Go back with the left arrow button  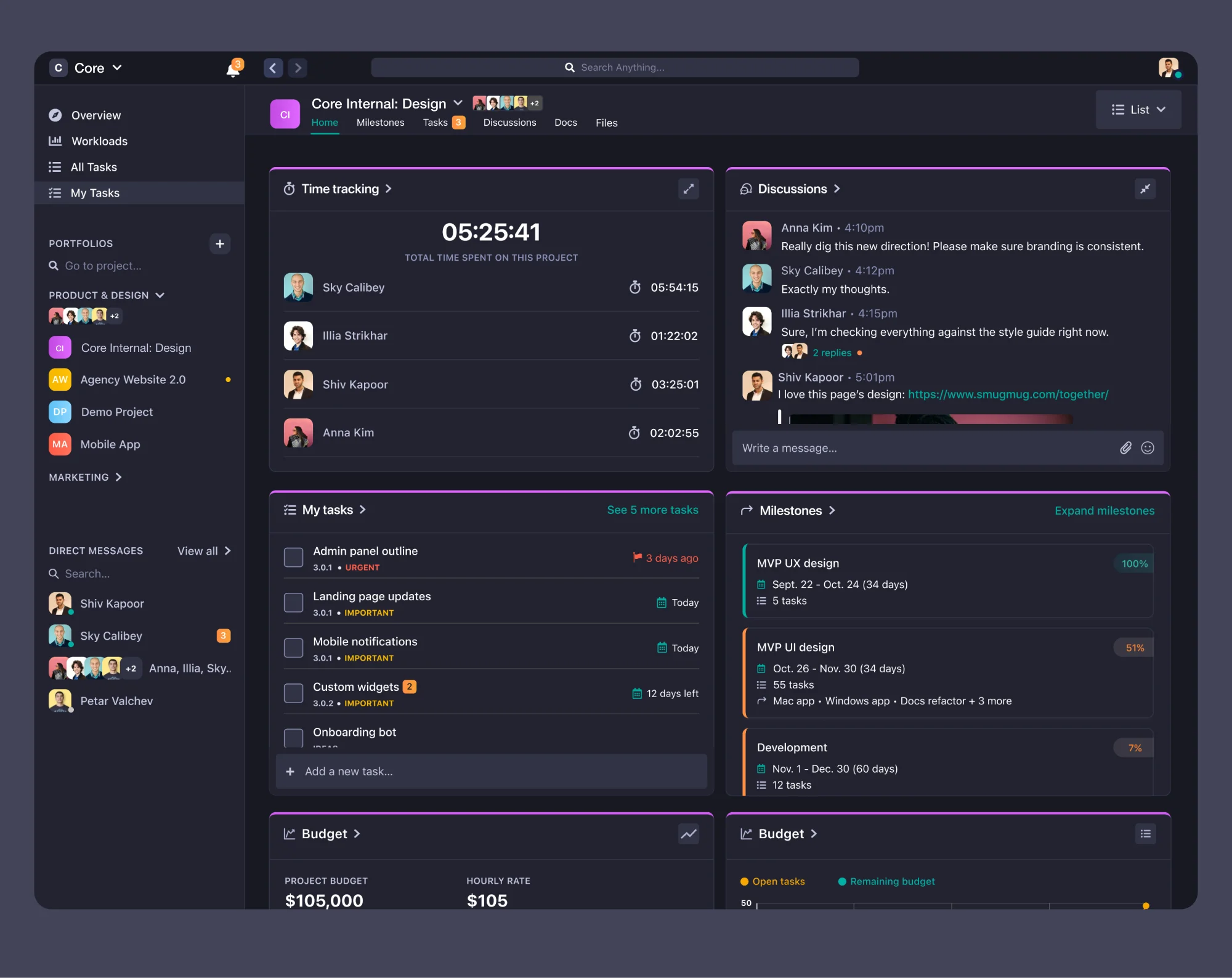pyautogui.click(x=273, y=68)
